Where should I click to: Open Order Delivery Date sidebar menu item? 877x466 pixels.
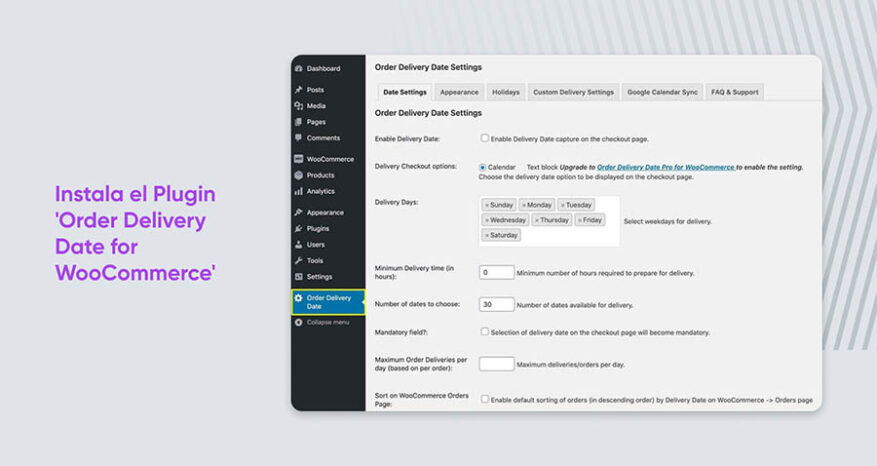click(328, 301)
